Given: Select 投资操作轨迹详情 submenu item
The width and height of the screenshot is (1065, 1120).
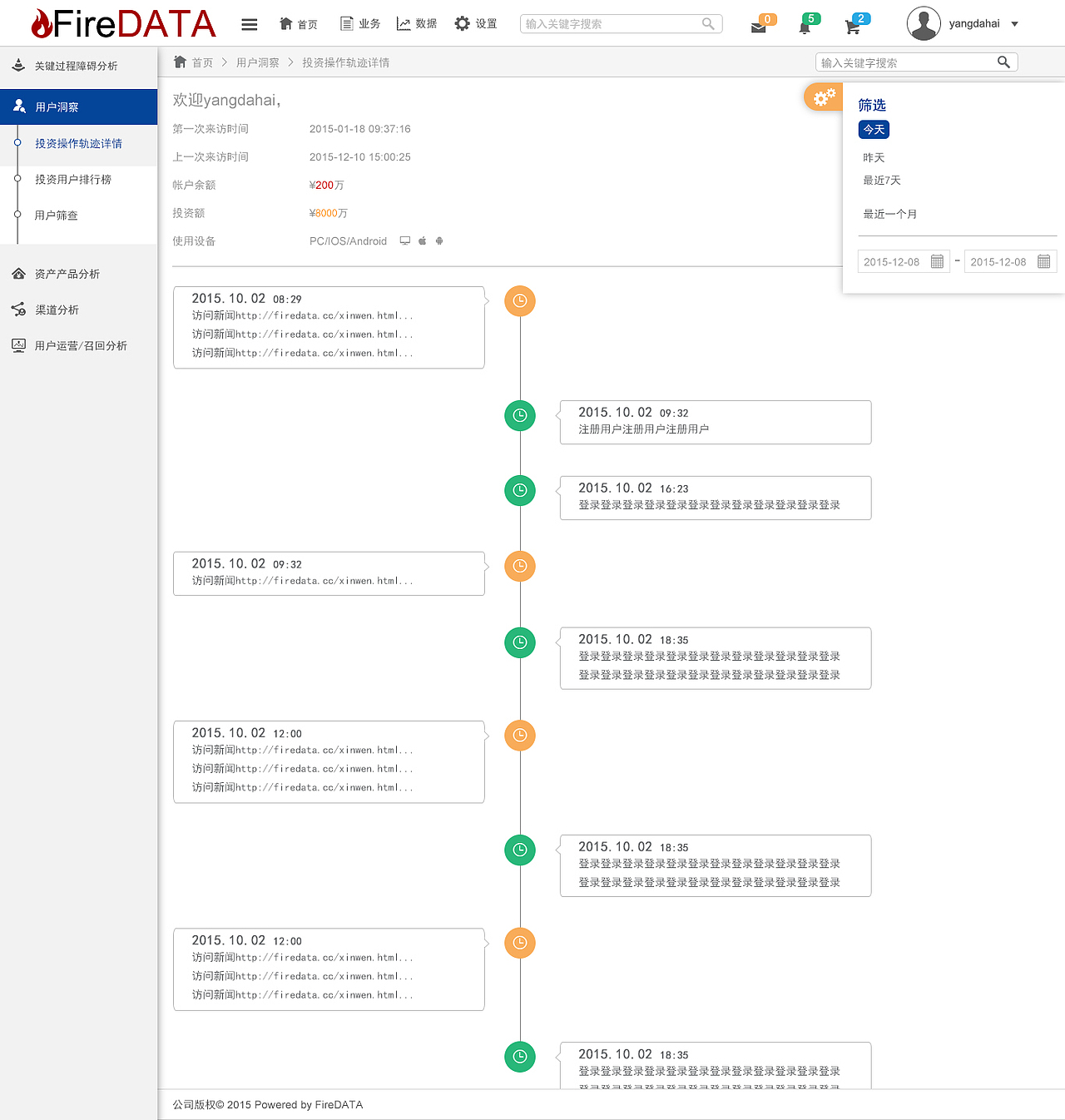Looking at the screenshot, I should click(x=78, y=143).
